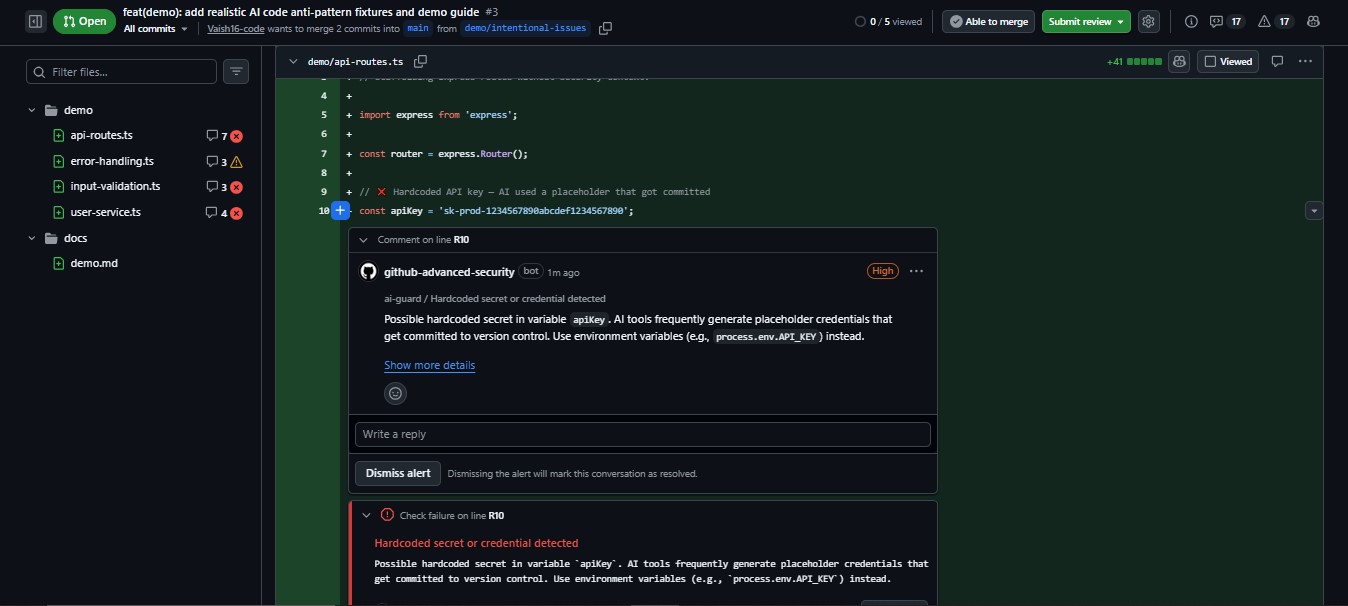Open the Show more details link
Image resolution: width=1348 pixels, height=606 pixels.
pyautogui.click(x=430, y=365)
